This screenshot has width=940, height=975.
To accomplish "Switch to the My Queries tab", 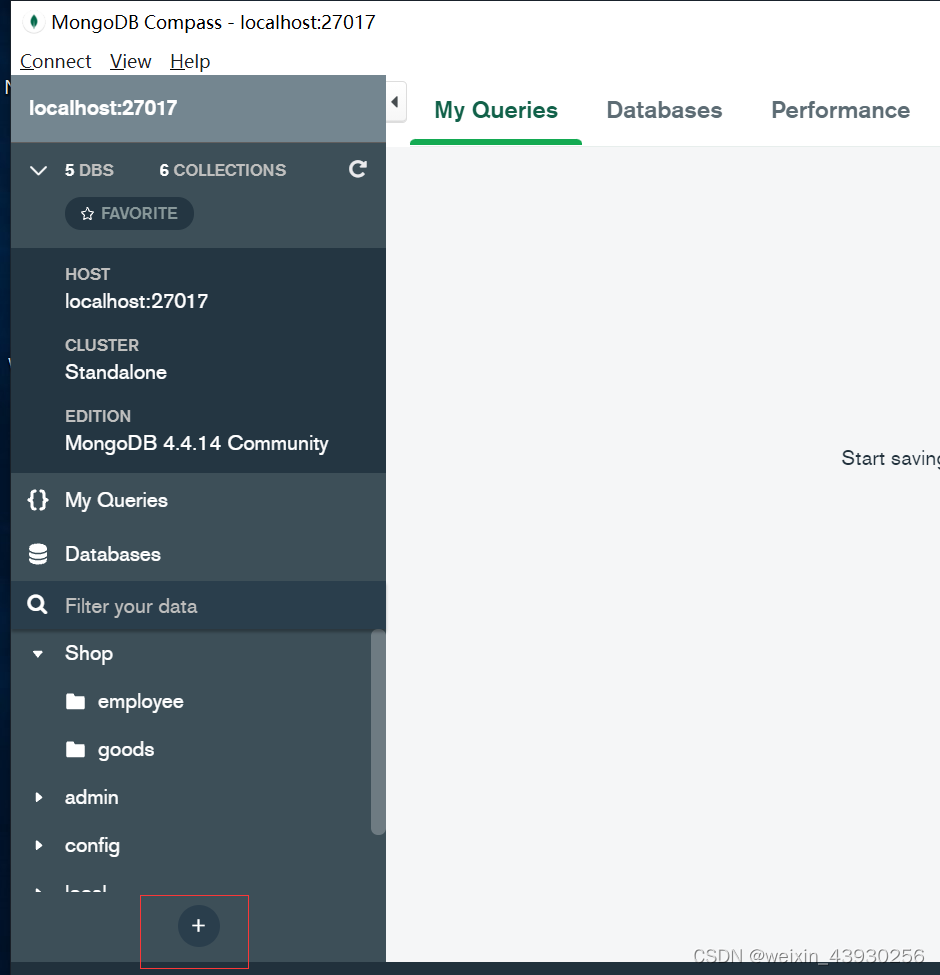I will (x=495, y=110).
